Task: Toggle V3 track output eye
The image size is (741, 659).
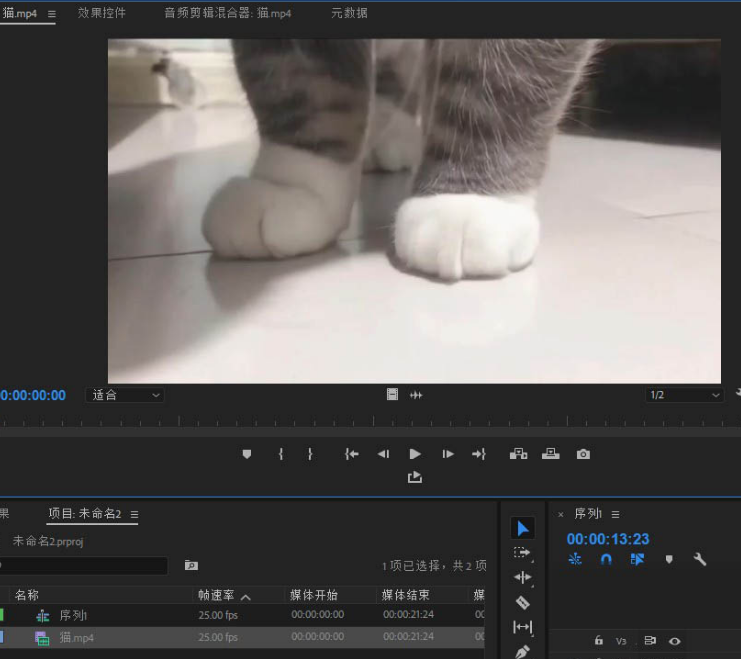Action: point(675,642)
